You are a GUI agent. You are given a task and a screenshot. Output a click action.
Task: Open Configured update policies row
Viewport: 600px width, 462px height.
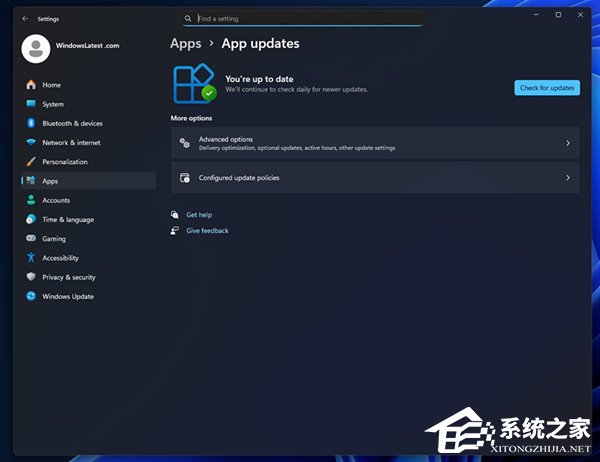tap(375, 178)
